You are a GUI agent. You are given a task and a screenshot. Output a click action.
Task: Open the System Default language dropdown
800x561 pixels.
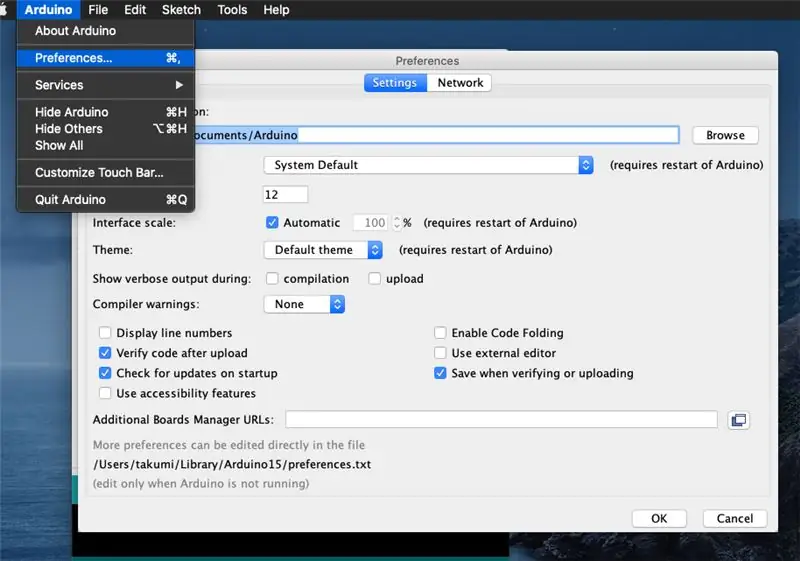429,165
